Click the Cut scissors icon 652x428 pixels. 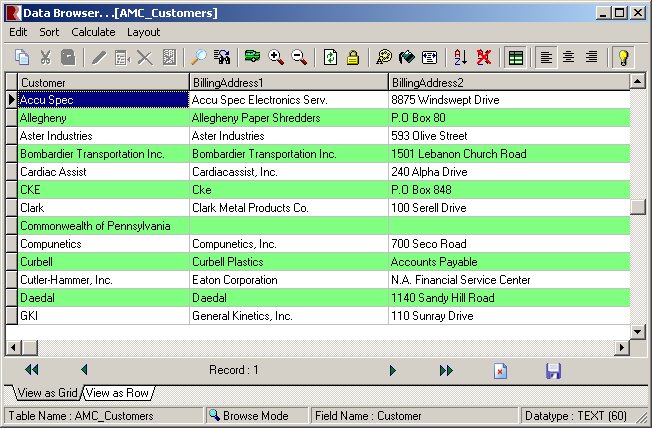pyautogui.click(x=45, y=57)
